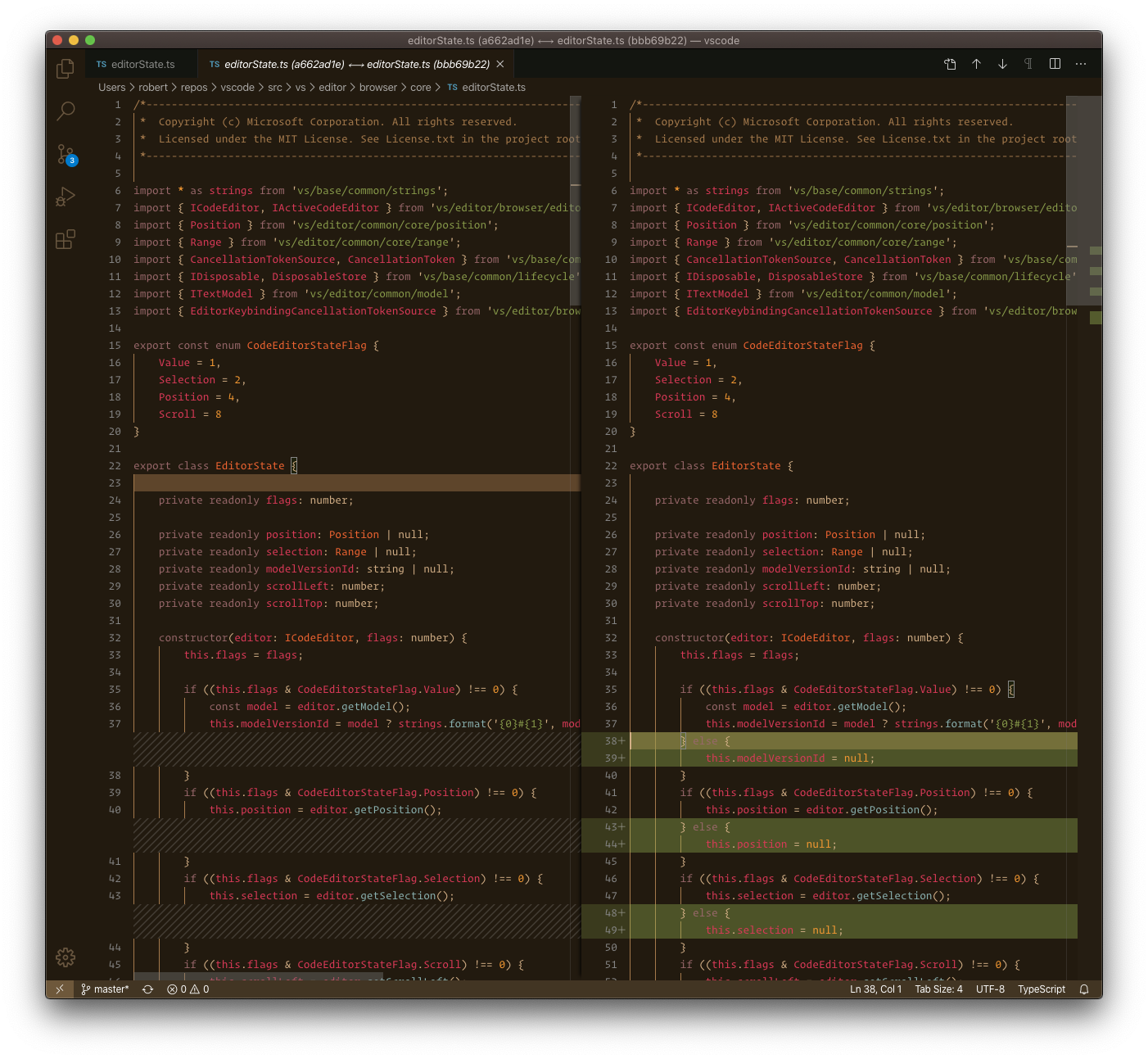Open the Run and Debug view

click(x=66, y=197)
